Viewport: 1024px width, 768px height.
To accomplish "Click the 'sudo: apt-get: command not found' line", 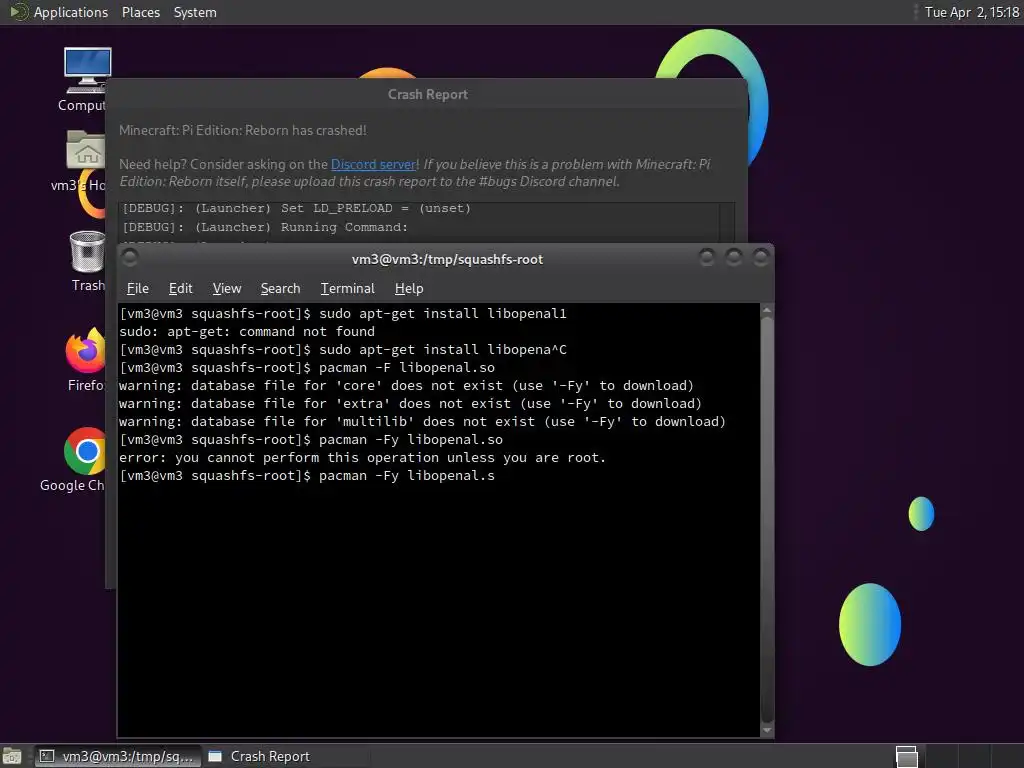I will 247,332.
